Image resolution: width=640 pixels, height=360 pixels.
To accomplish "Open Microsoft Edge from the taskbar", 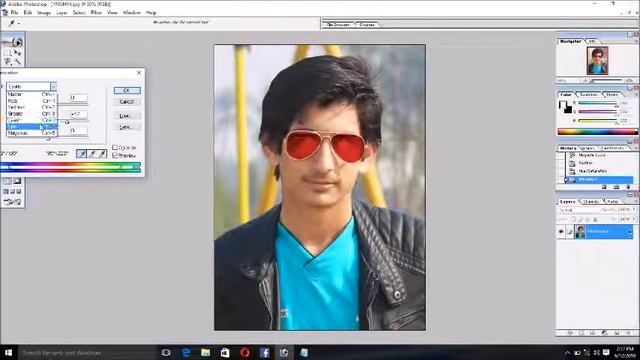I will click(x=186, y=352).
